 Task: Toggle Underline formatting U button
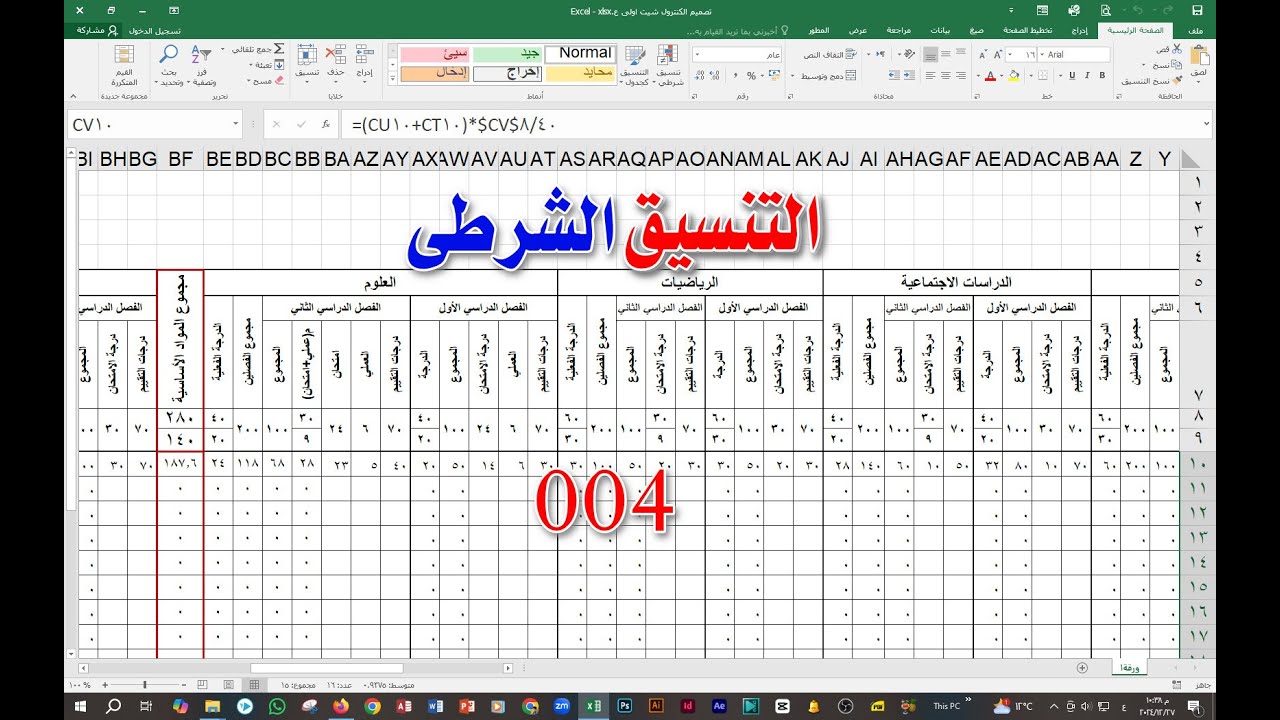coord(1071,76)
